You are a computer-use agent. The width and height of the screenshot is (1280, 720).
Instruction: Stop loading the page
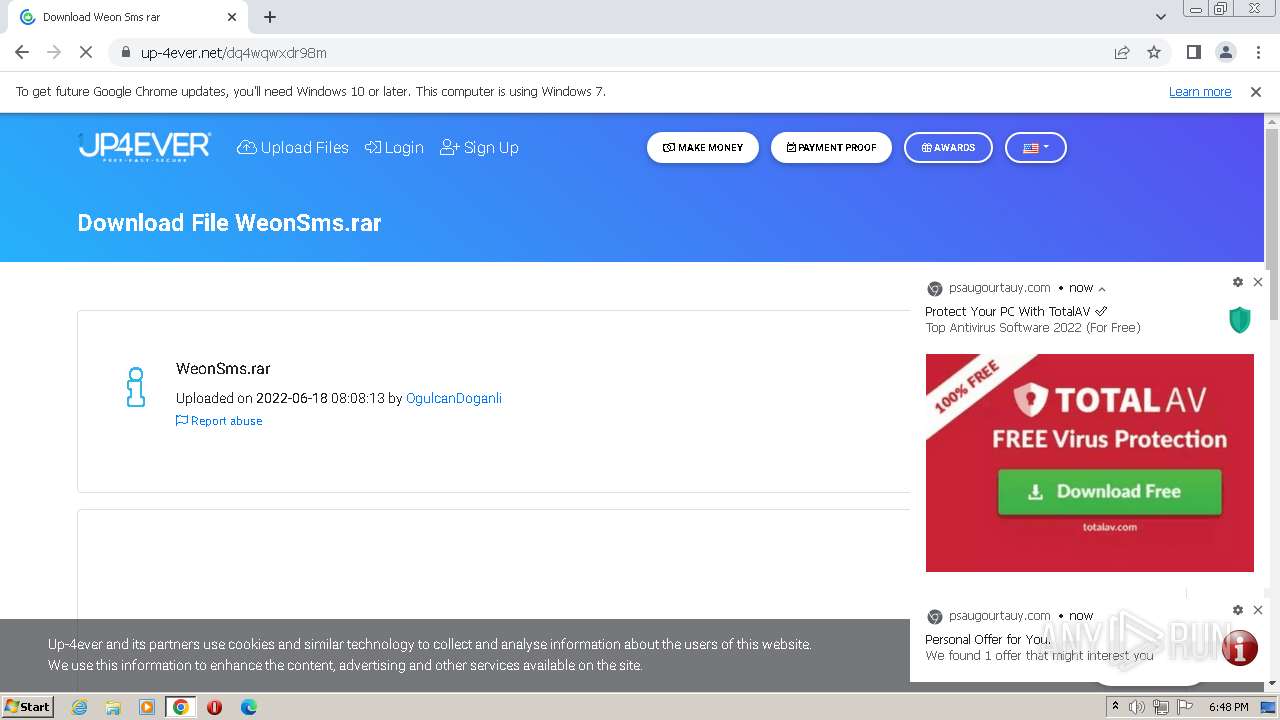[x=86, y=52]
